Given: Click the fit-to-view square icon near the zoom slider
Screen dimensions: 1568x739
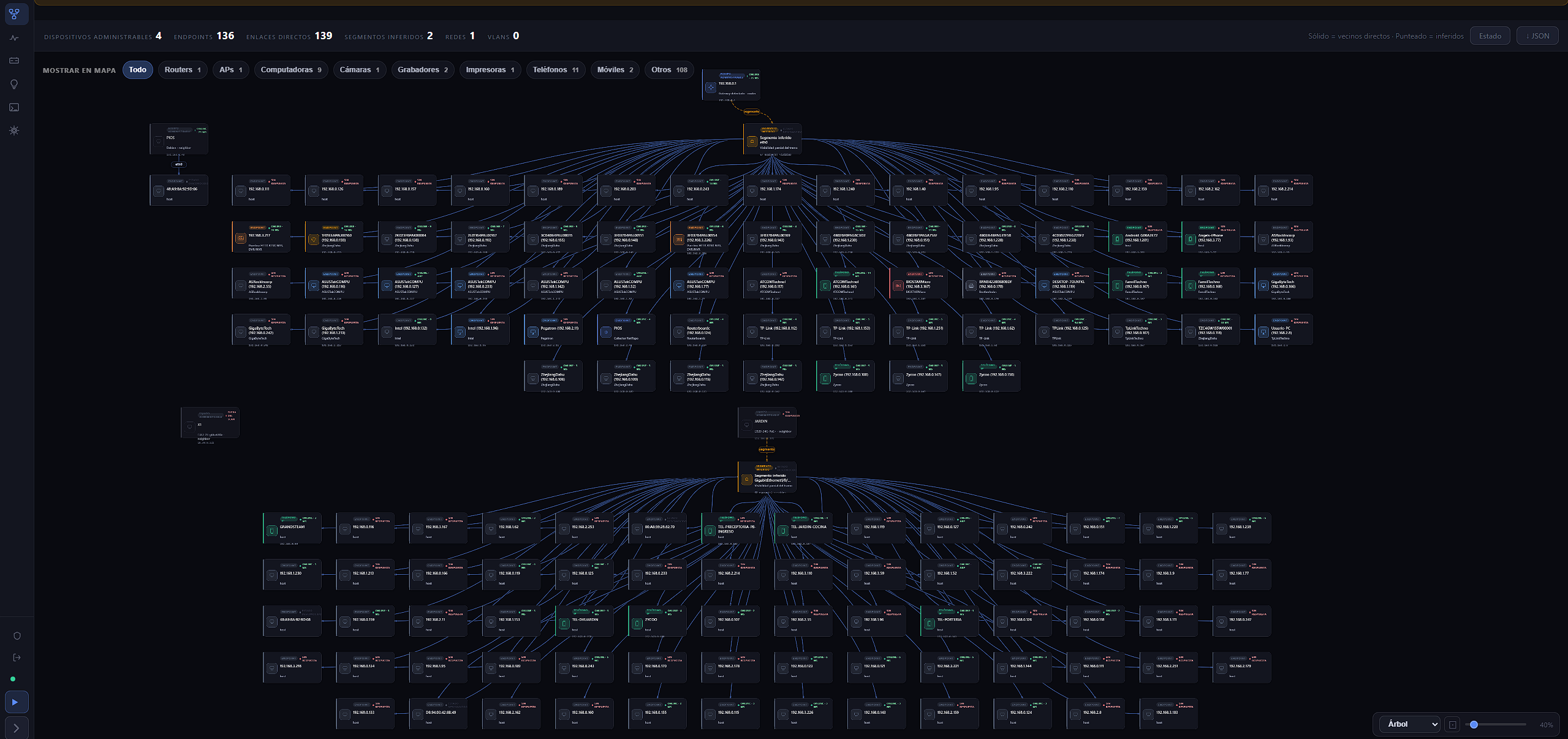Looking at the screenshot, I should point(1452,724).
